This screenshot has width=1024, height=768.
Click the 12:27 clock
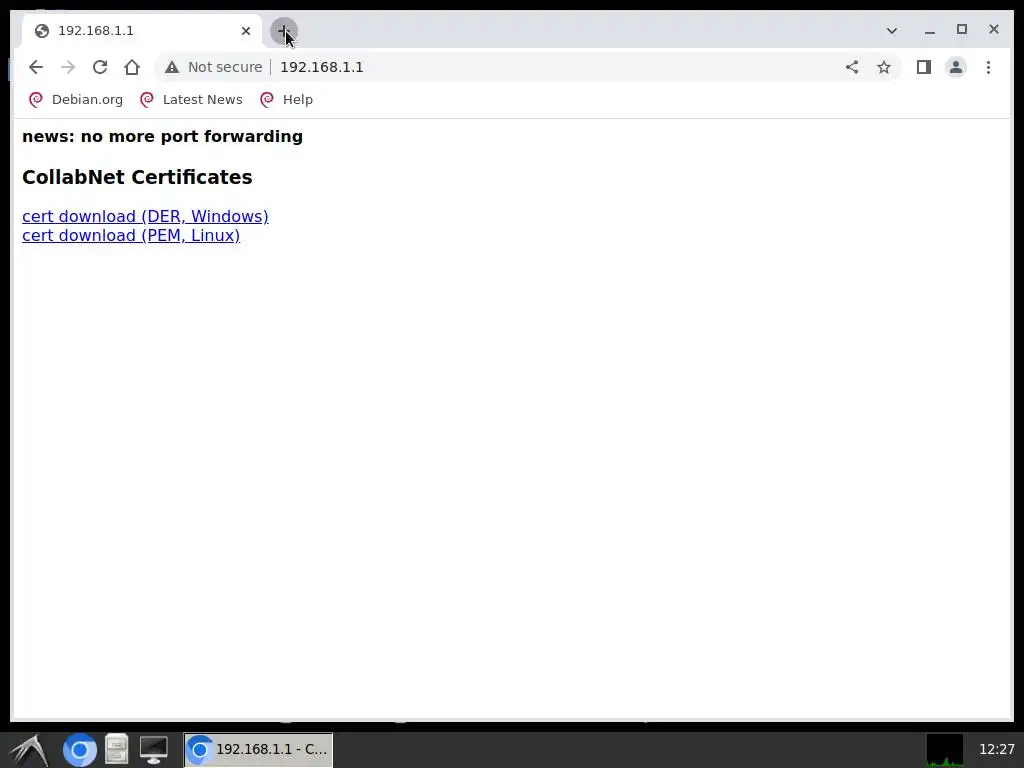[997, 750]
